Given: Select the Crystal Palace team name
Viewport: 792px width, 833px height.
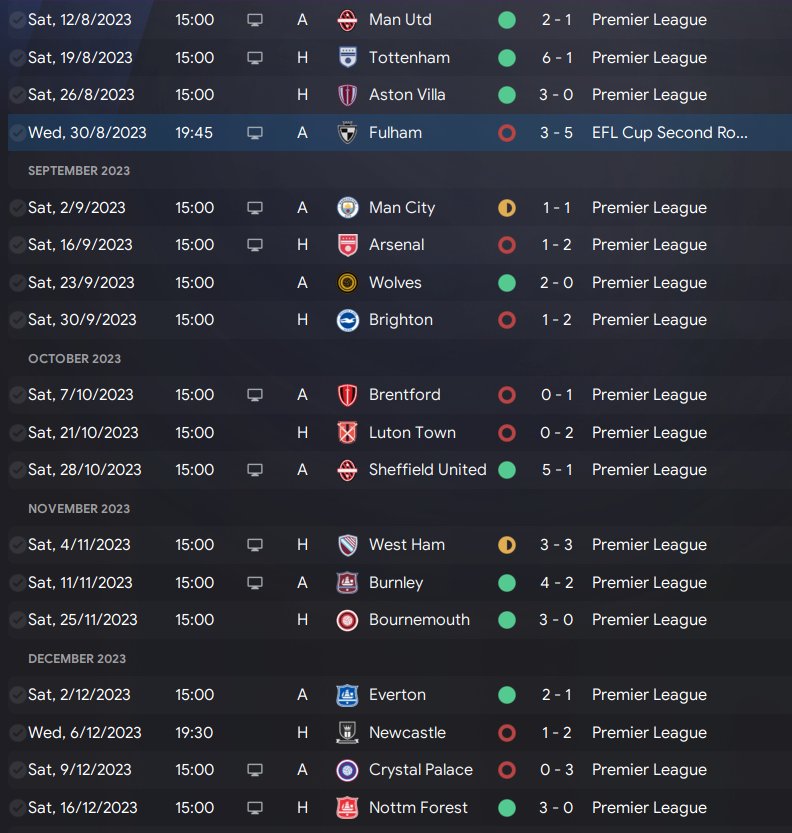Looking at the screenshot, I should [420, 770].
